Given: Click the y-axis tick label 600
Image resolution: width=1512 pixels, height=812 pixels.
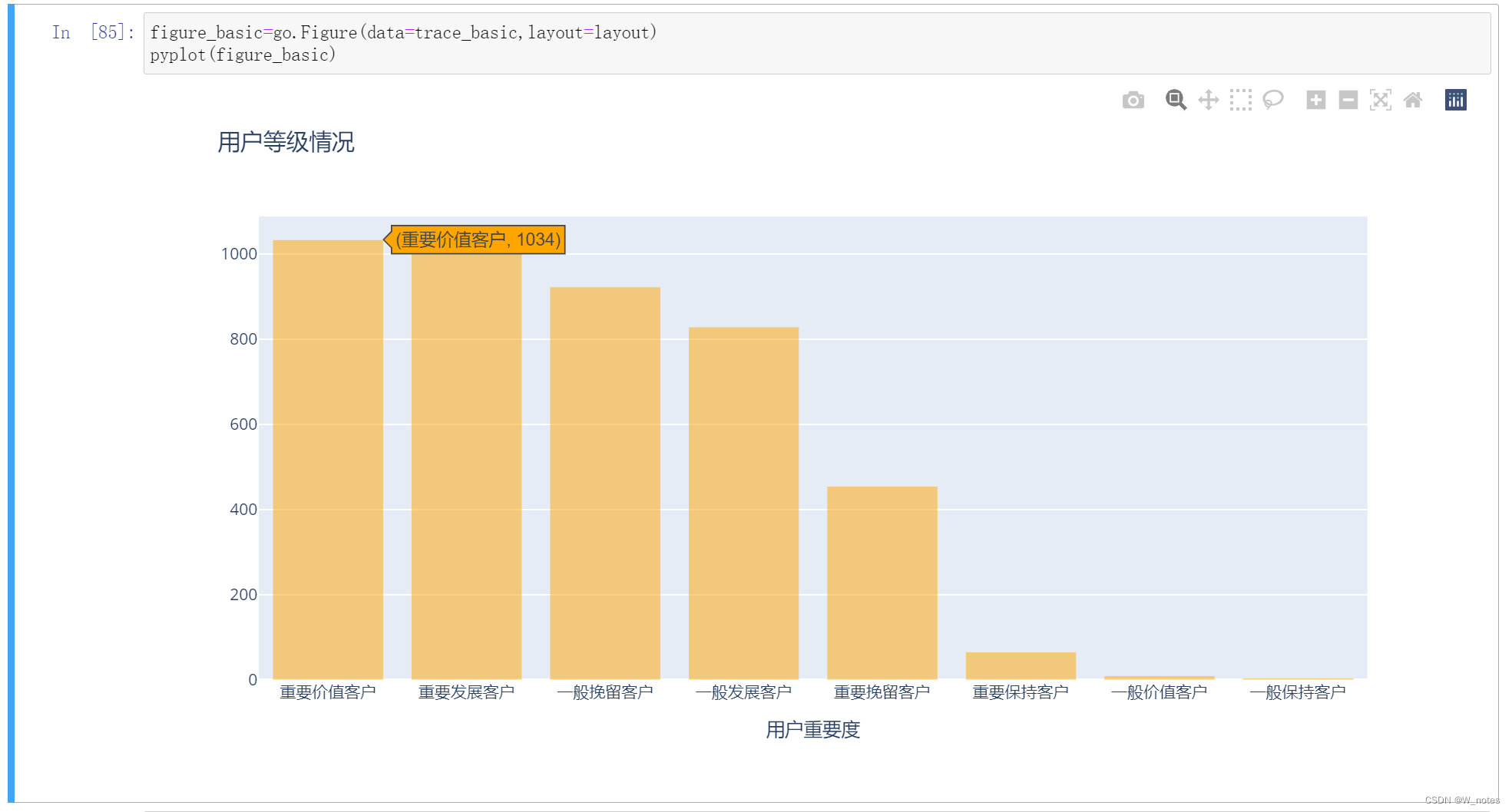Looking at the screenshot, I should (243, 424).
